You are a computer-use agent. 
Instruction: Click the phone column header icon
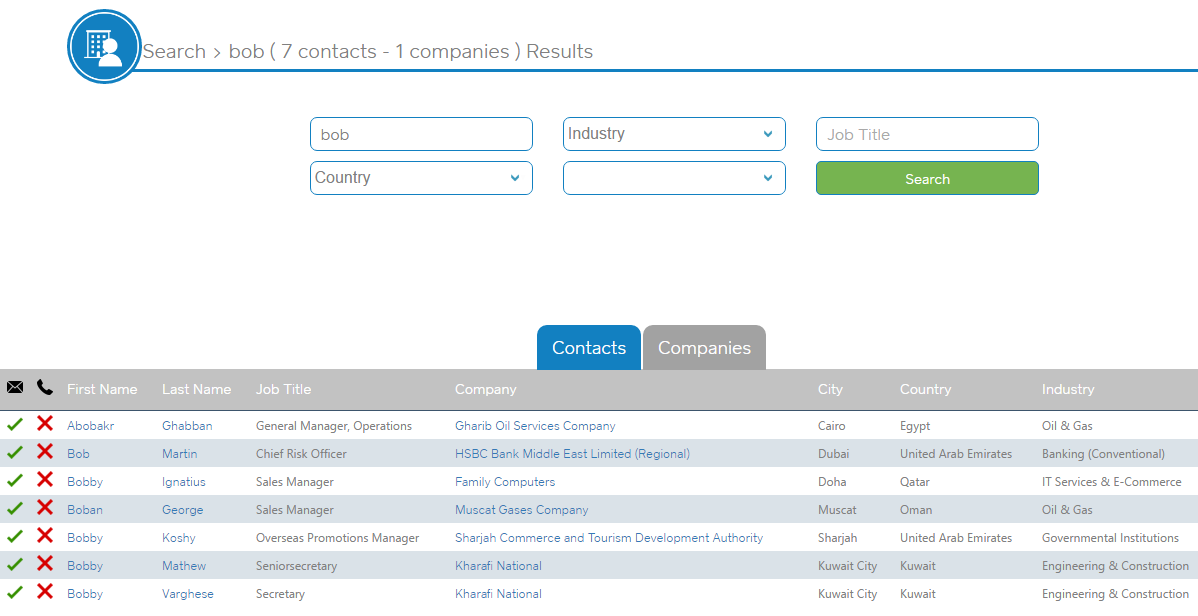click(44, 387)
